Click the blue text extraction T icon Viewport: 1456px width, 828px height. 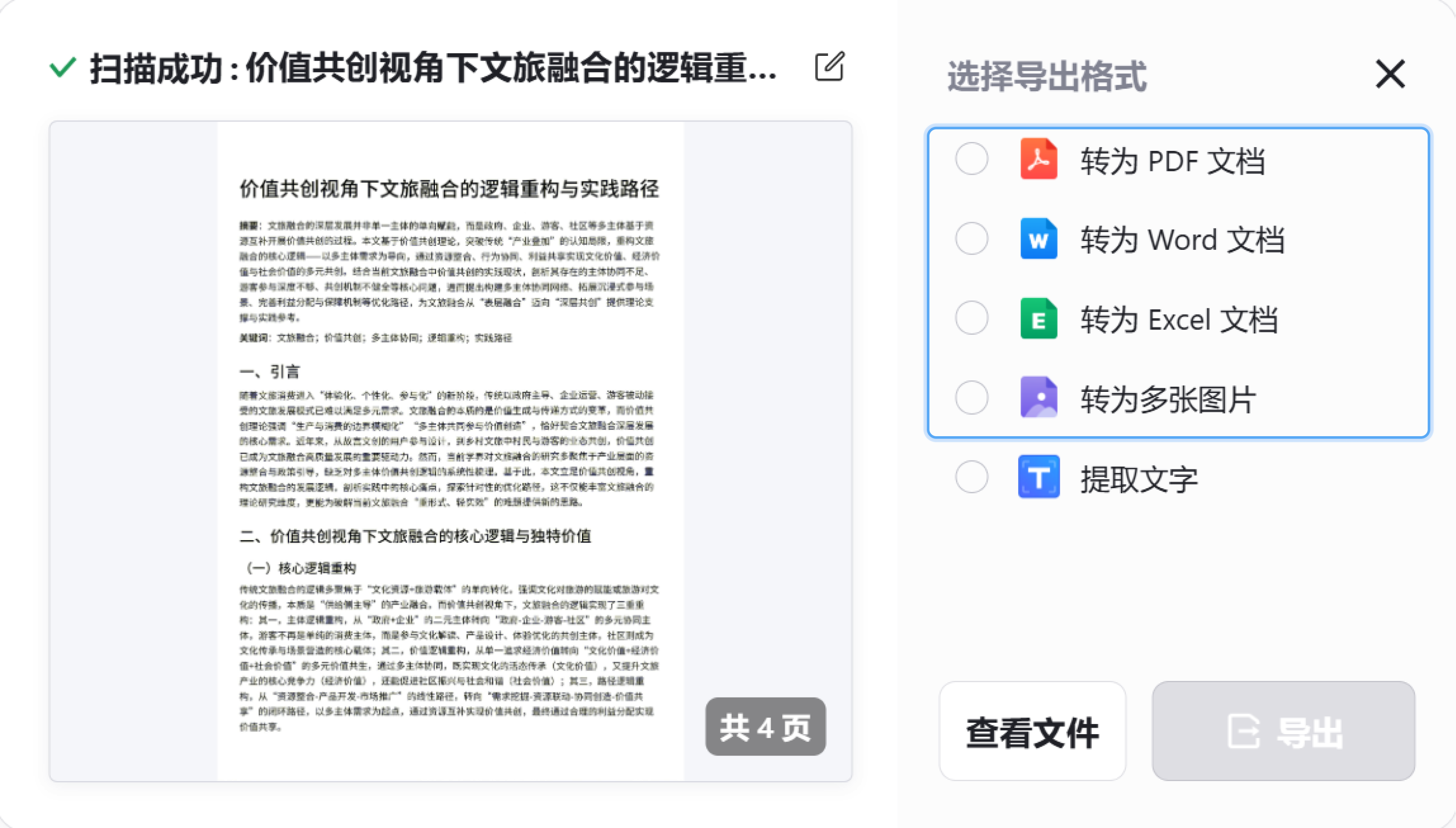click(1039, 477)
